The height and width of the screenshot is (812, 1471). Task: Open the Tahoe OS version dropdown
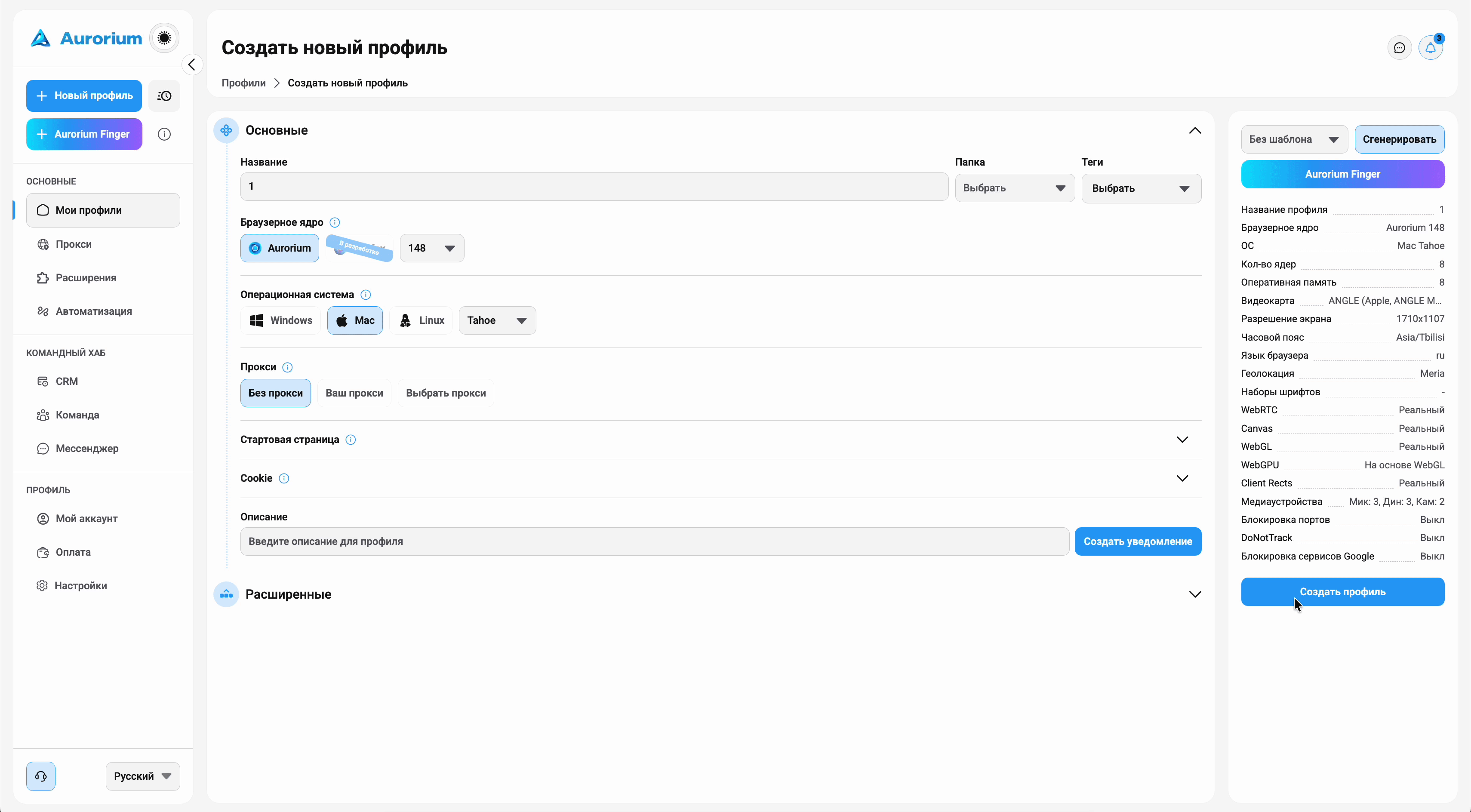(497, 320)
